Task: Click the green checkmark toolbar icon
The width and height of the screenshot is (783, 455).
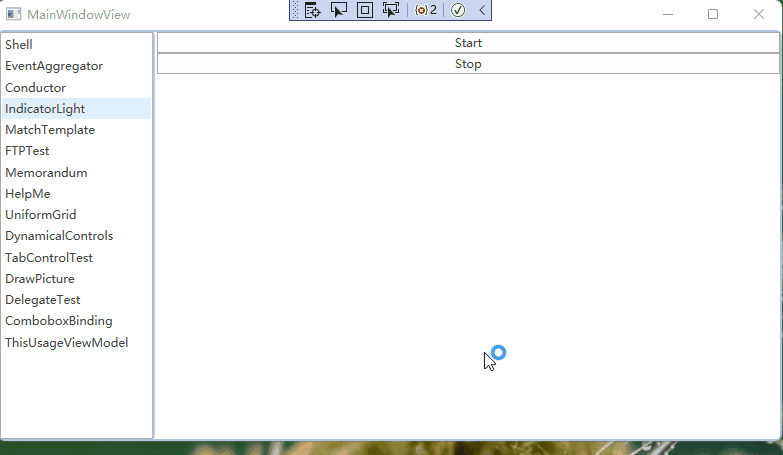Action: [458, 10]
